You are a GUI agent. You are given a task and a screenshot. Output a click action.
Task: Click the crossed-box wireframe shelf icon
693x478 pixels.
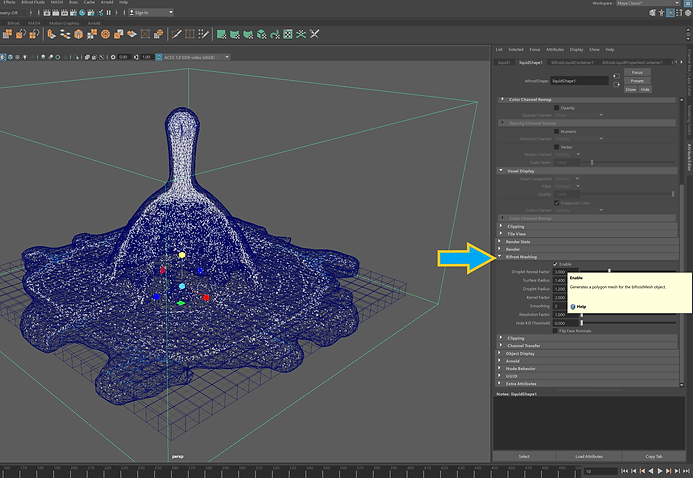tap(145, 34)
